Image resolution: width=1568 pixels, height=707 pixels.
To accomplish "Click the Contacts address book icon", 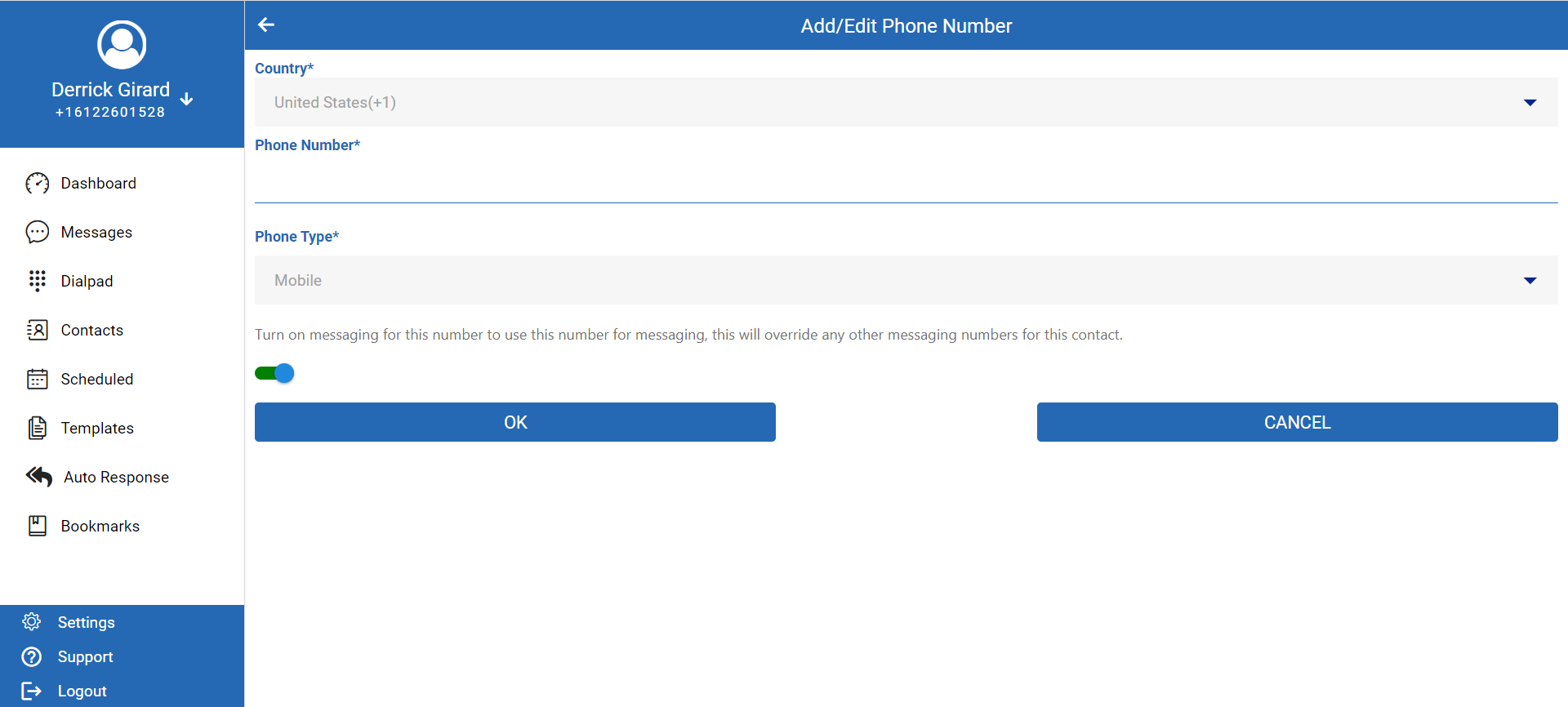I will coord(38,330).
